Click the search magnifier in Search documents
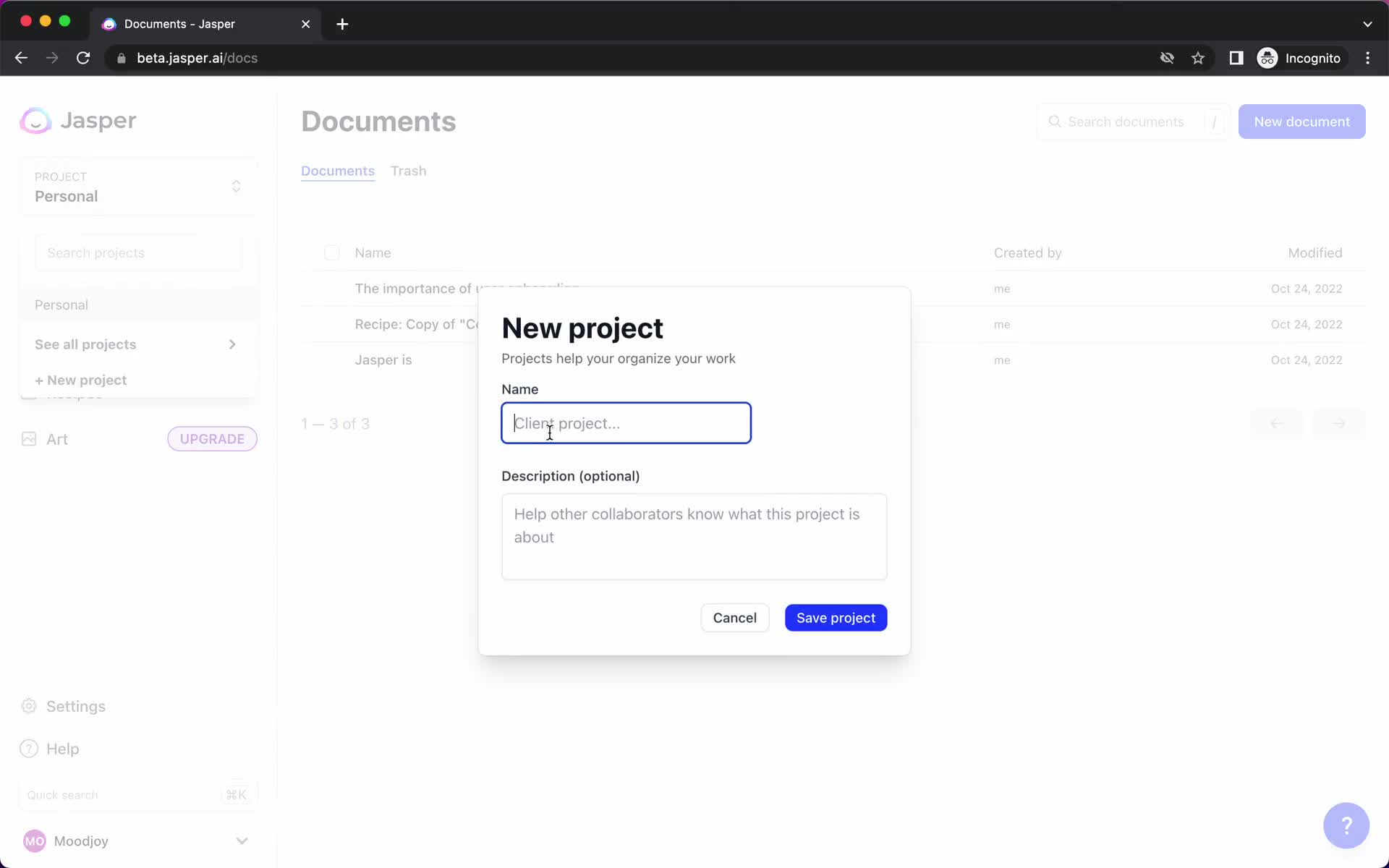Viewport: 1389px width, 868px height. click(1055, 122)
